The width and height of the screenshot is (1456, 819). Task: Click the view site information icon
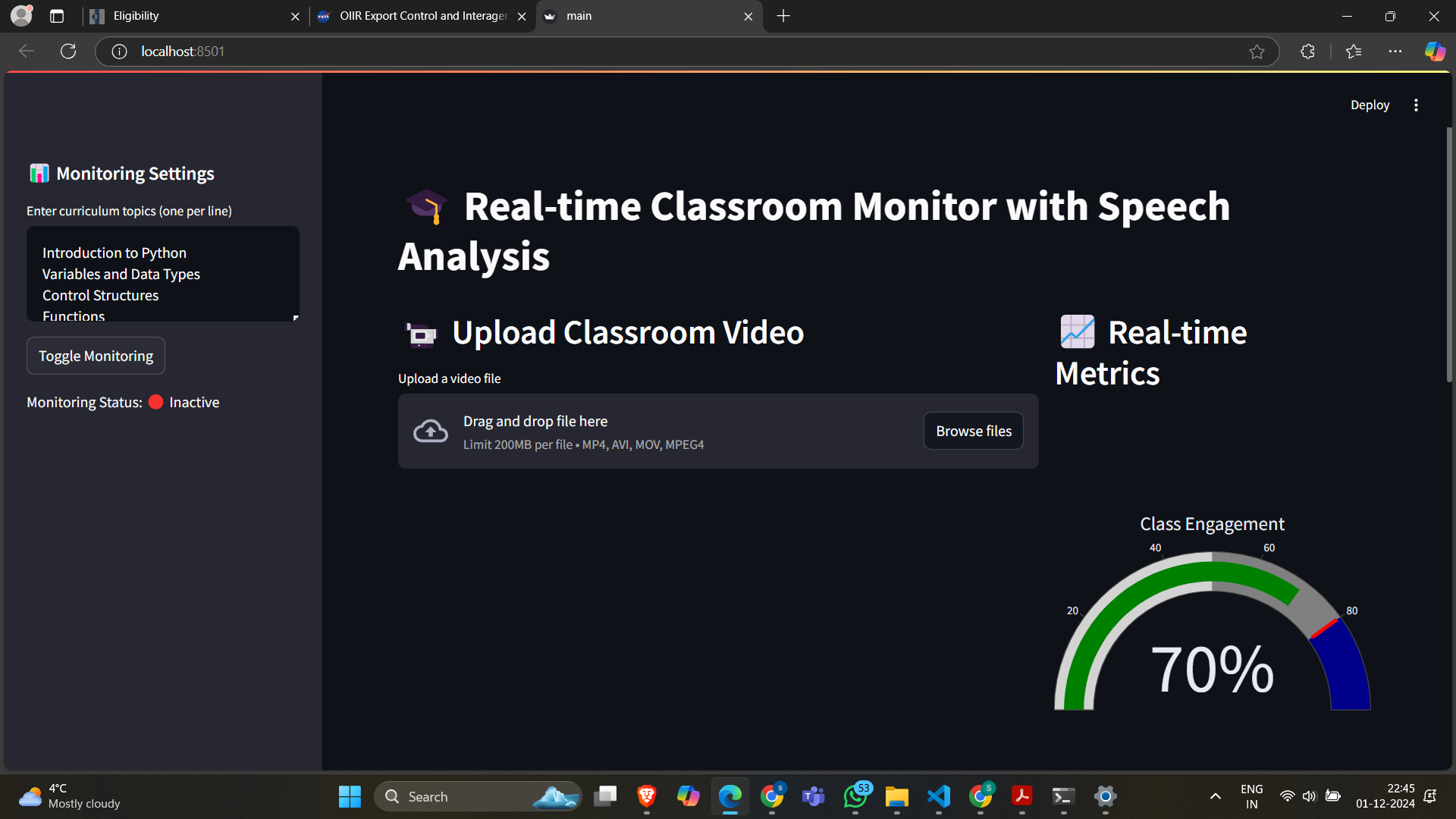[x=119, y=52]
